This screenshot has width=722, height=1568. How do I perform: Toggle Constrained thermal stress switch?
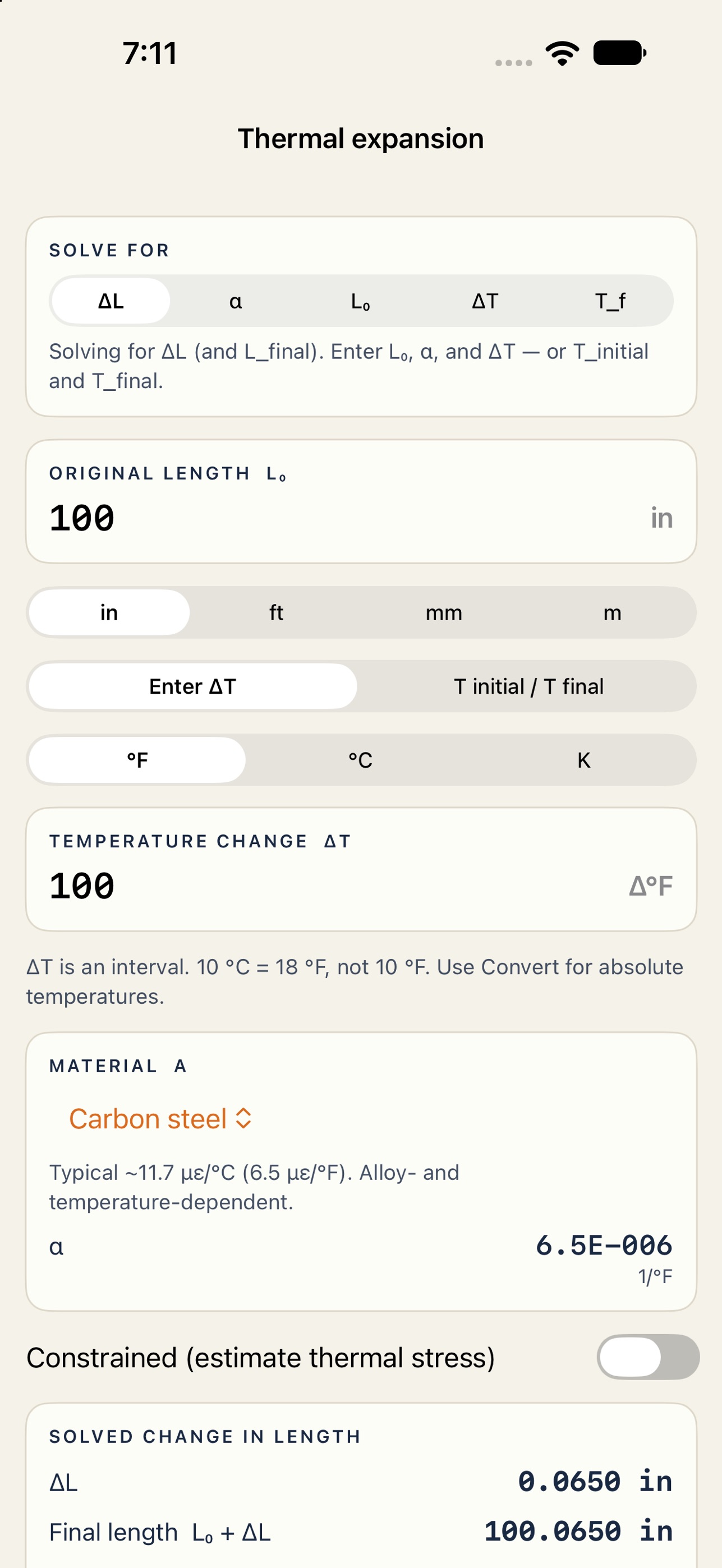(x=648, y=1357)
